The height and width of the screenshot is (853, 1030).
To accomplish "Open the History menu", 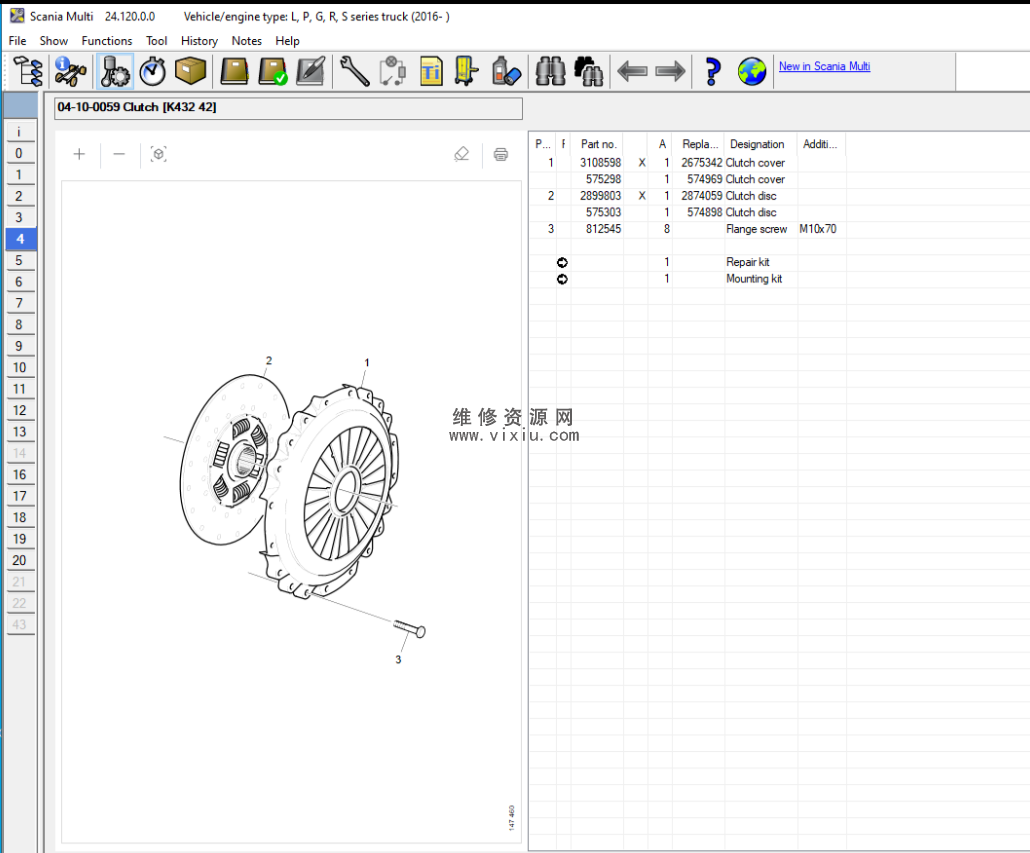I will tap(199, 41).
